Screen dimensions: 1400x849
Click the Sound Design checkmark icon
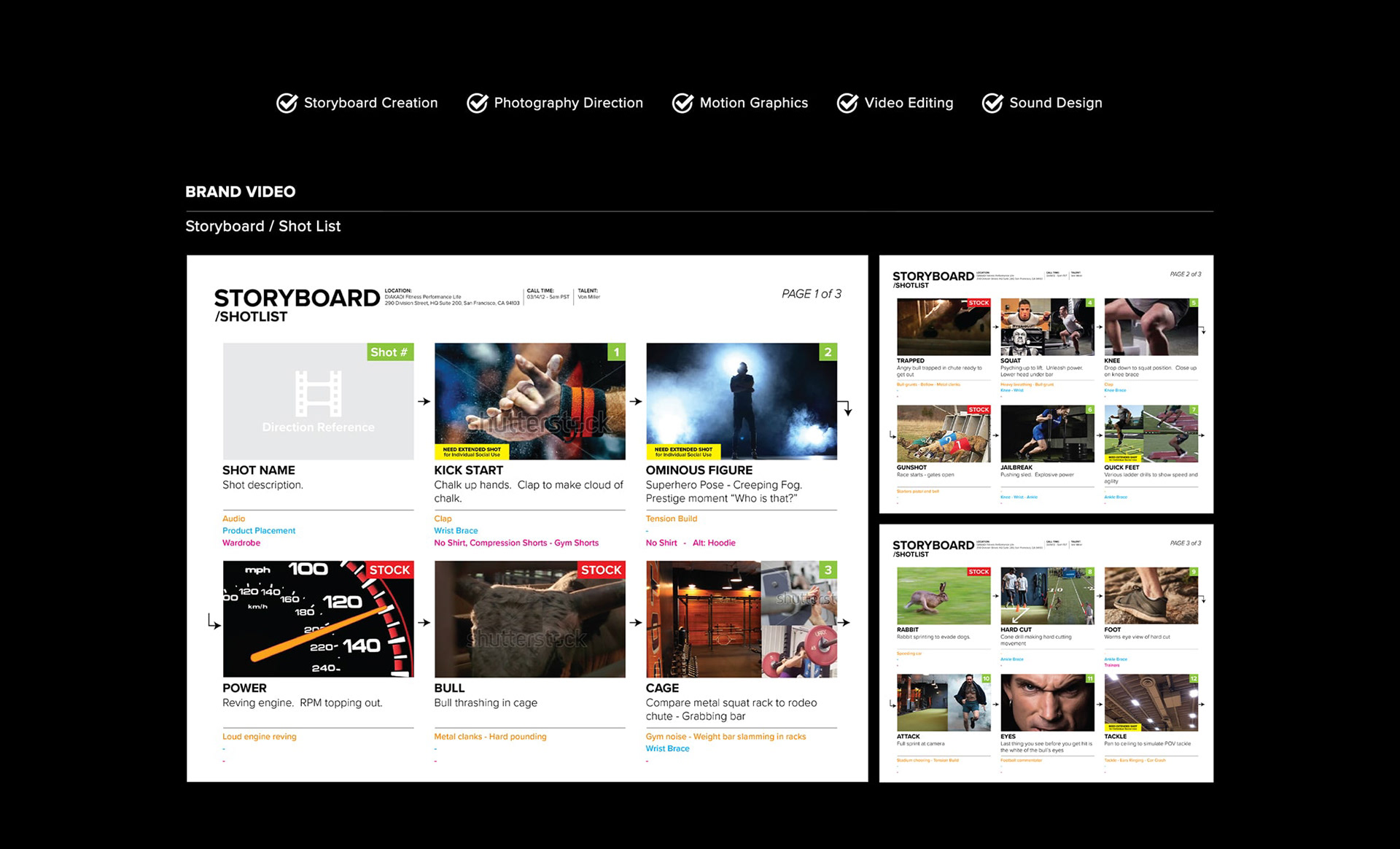[992, 103]
